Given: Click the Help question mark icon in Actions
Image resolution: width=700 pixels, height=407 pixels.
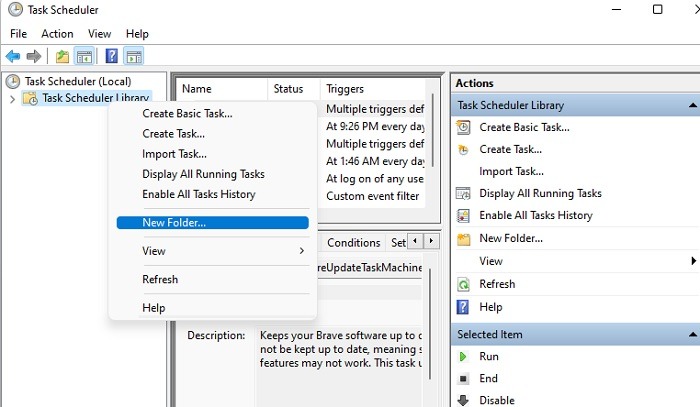Looking at the screenshot, I should tap(463, 307).
